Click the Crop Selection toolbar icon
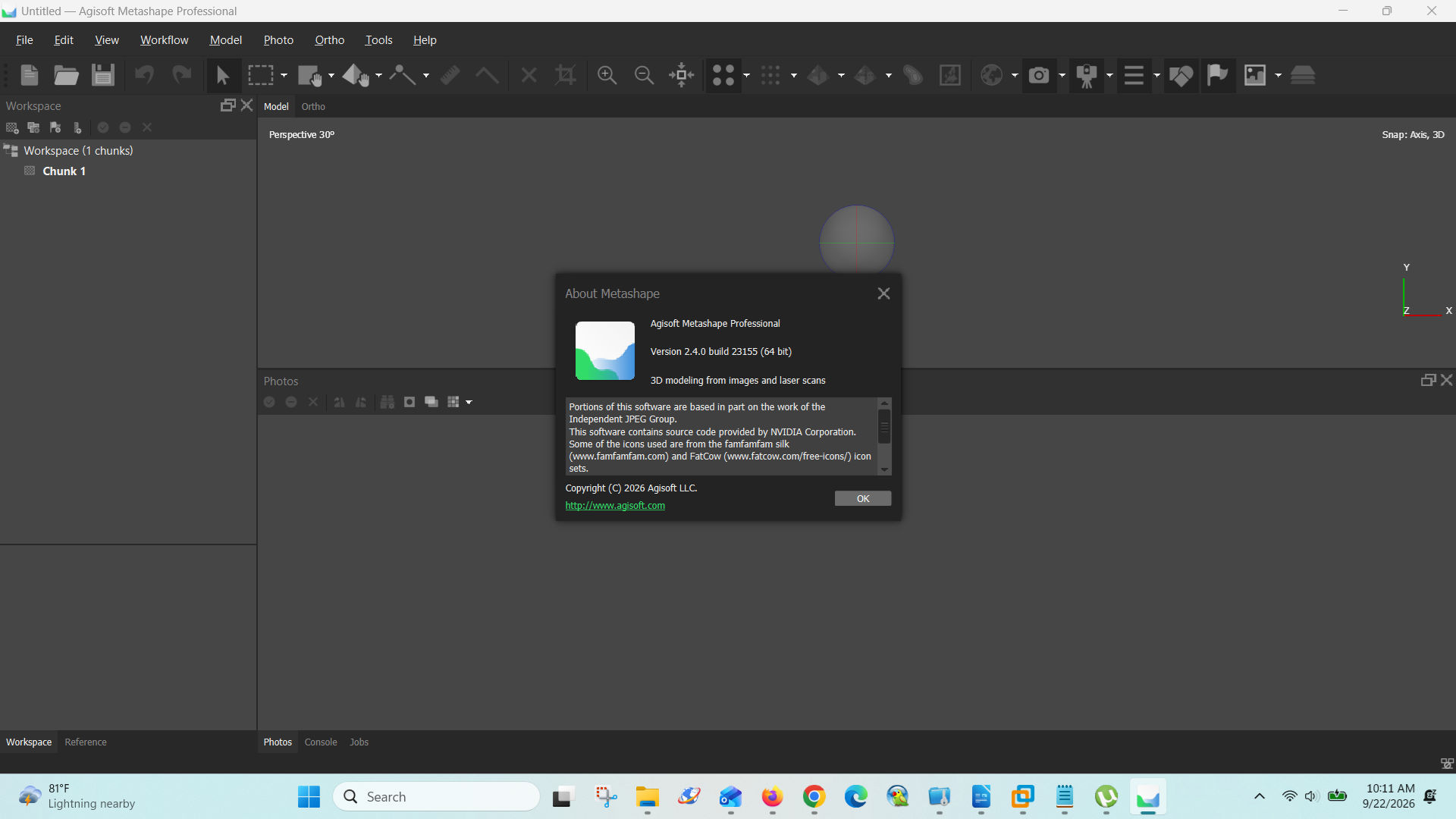 pos(565,75)
